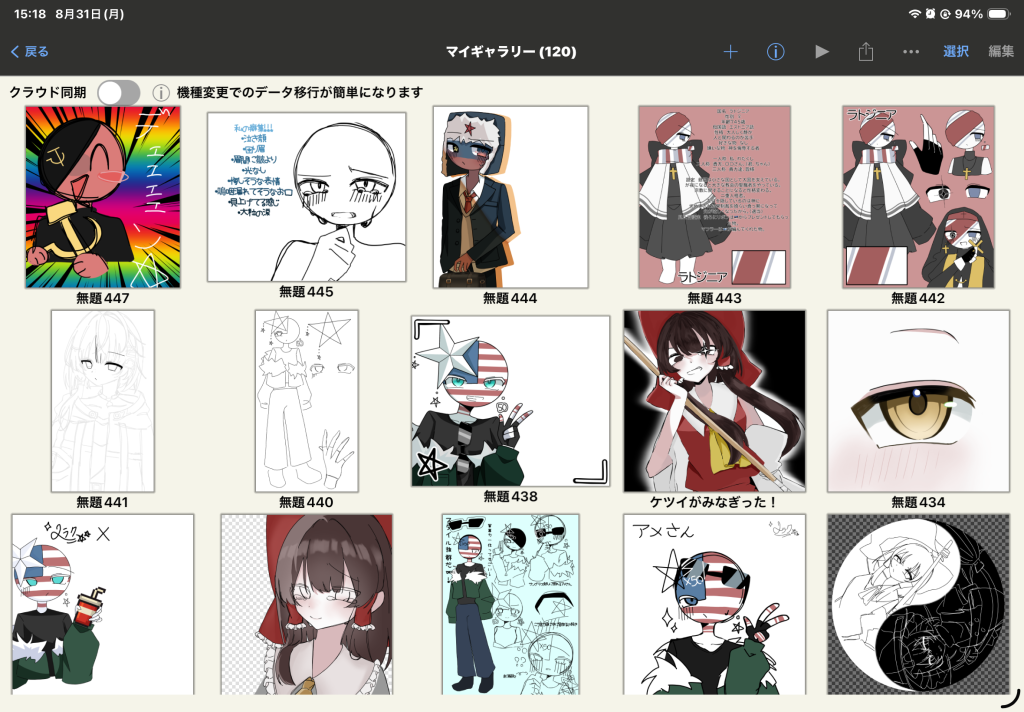Select the 無題444 title label
1024x712 pixels.
[510, 299]
